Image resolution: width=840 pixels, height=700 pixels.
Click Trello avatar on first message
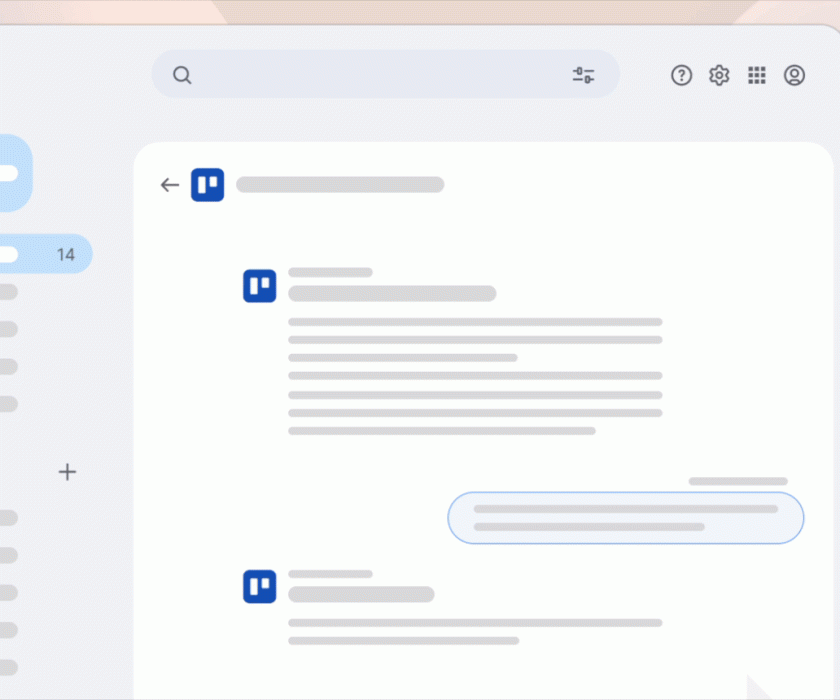tap(259, 286)
